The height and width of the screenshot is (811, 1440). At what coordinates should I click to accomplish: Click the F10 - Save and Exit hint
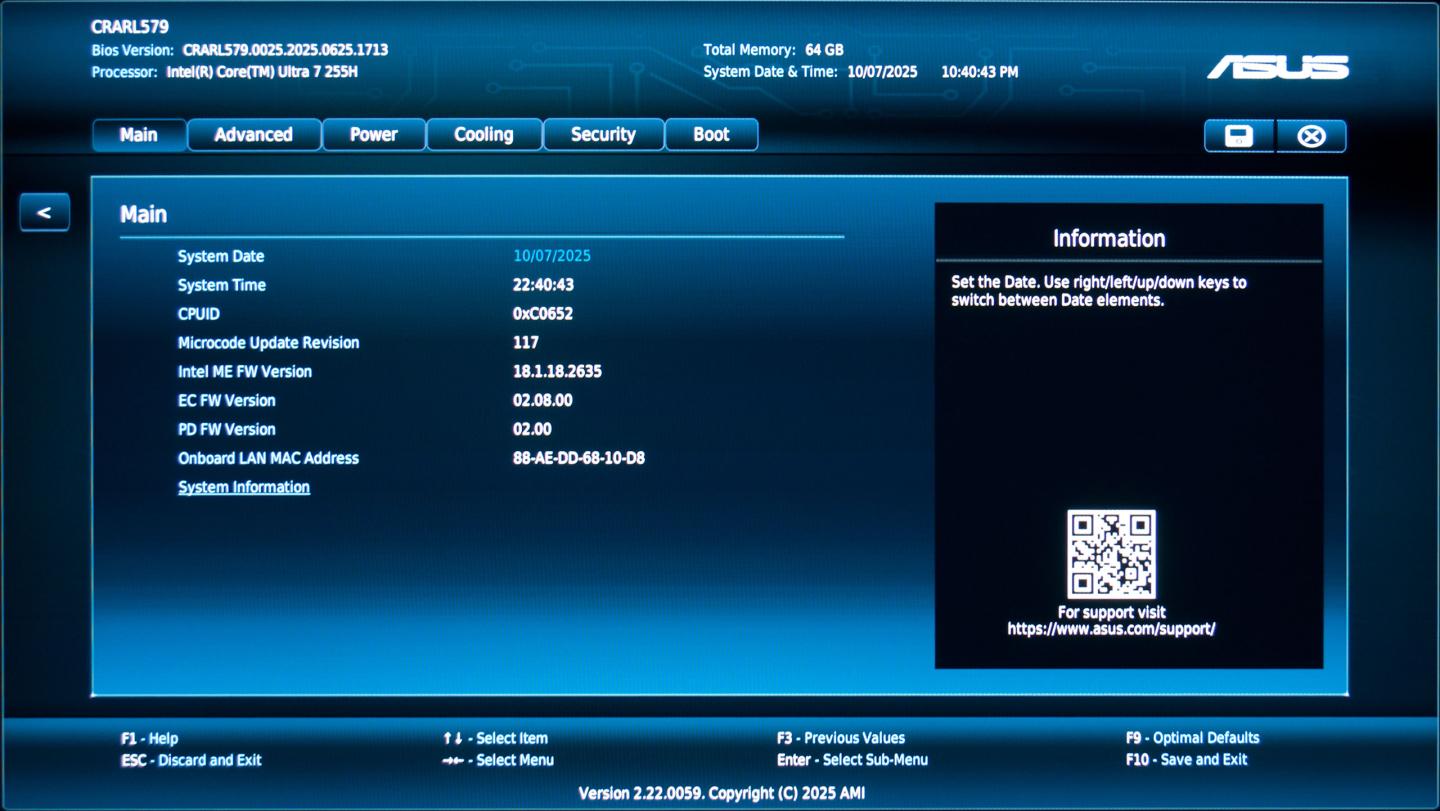1186,759
